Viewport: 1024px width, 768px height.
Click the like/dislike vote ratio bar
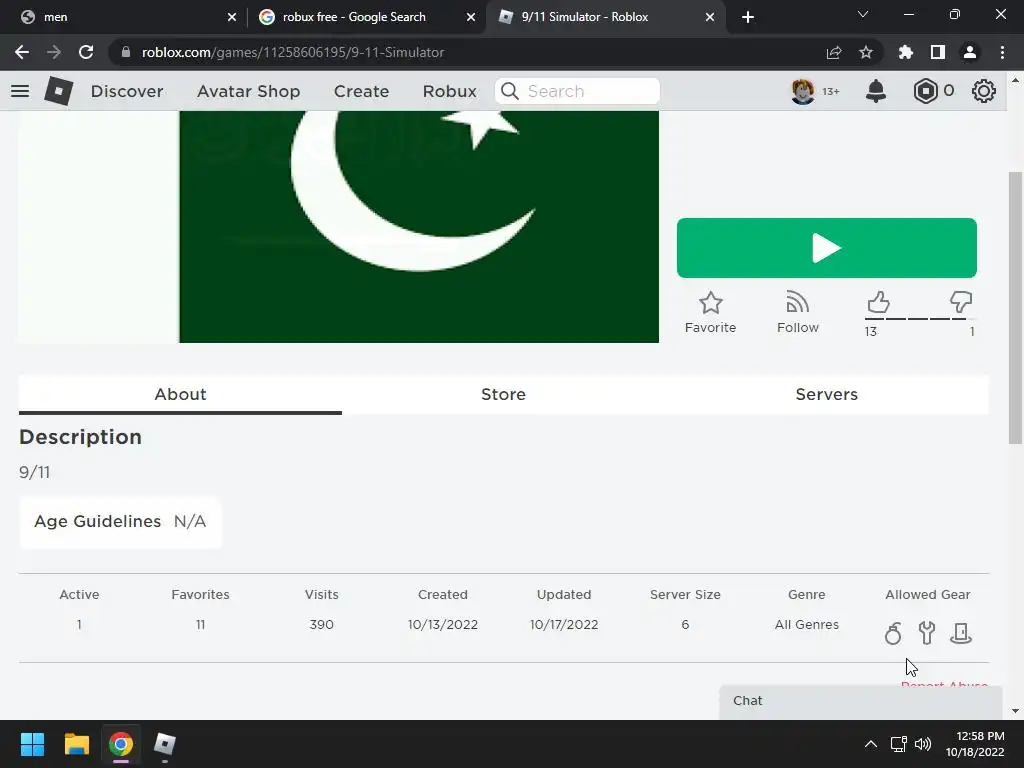[919, 319]
